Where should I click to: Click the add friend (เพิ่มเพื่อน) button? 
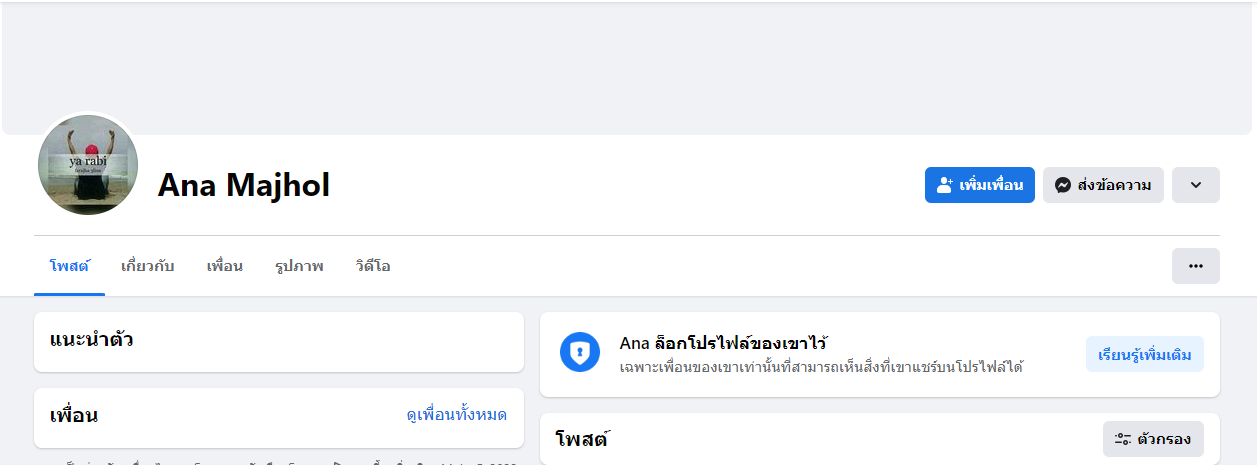click(979, 185)
